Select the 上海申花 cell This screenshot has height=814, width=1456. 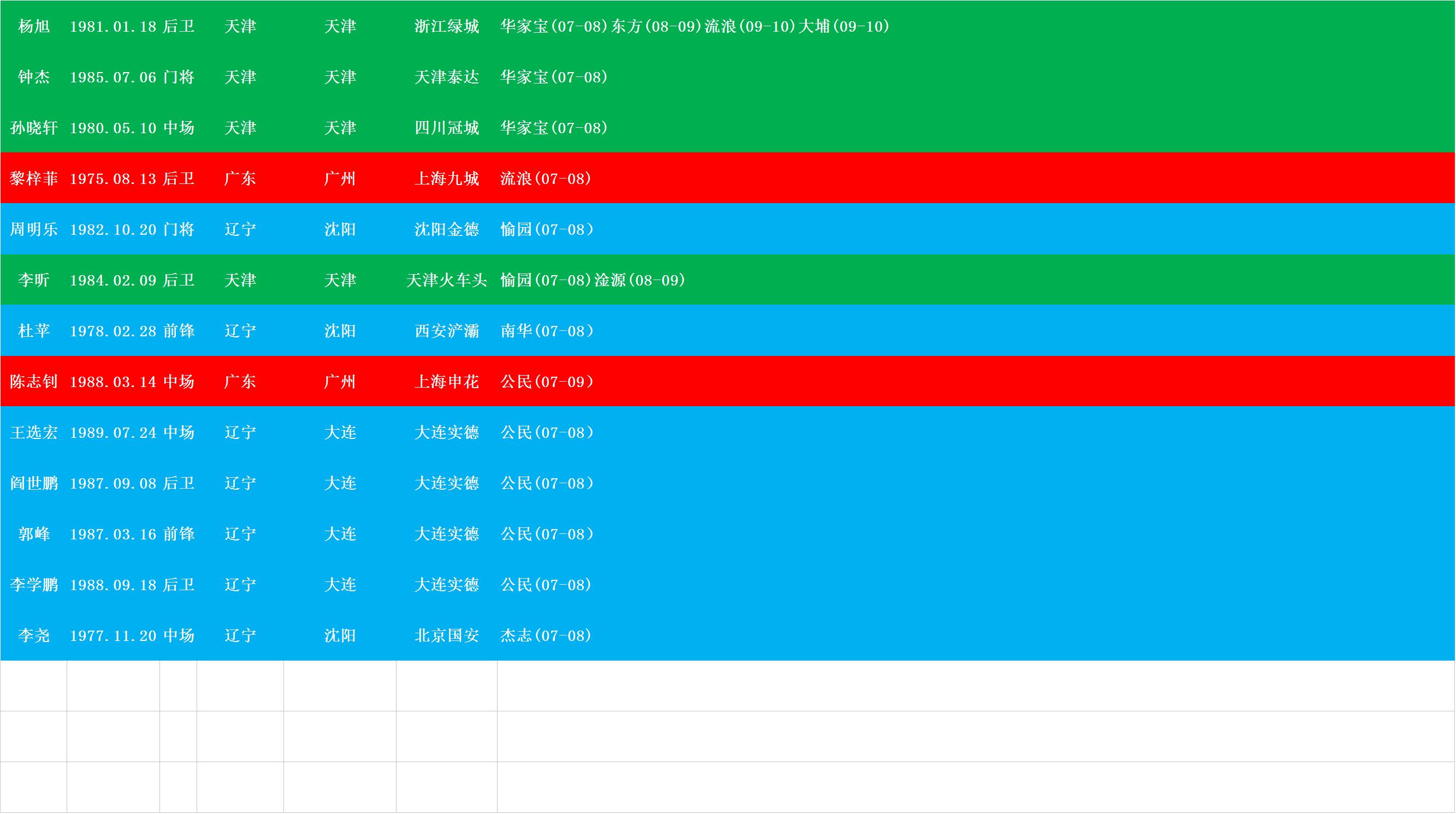click(x=447, y=382)
